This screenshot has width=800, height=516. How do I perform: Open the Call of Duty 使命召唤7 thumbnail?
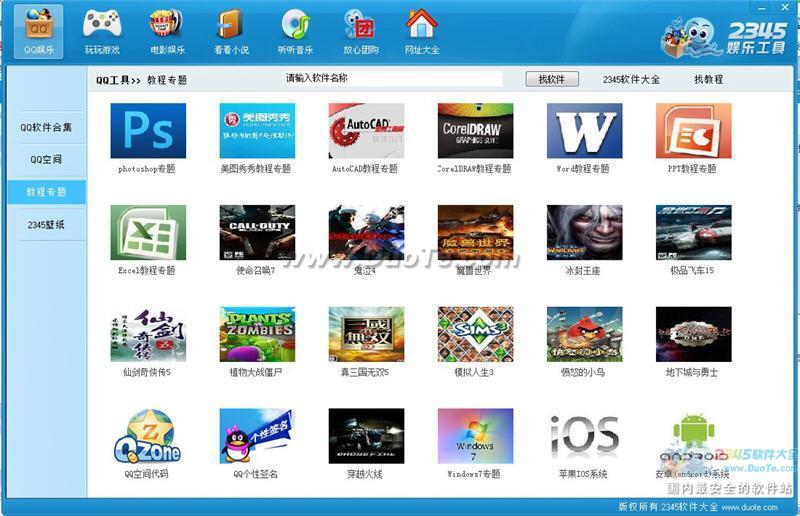pyautogui.click(x=257, y=232)
